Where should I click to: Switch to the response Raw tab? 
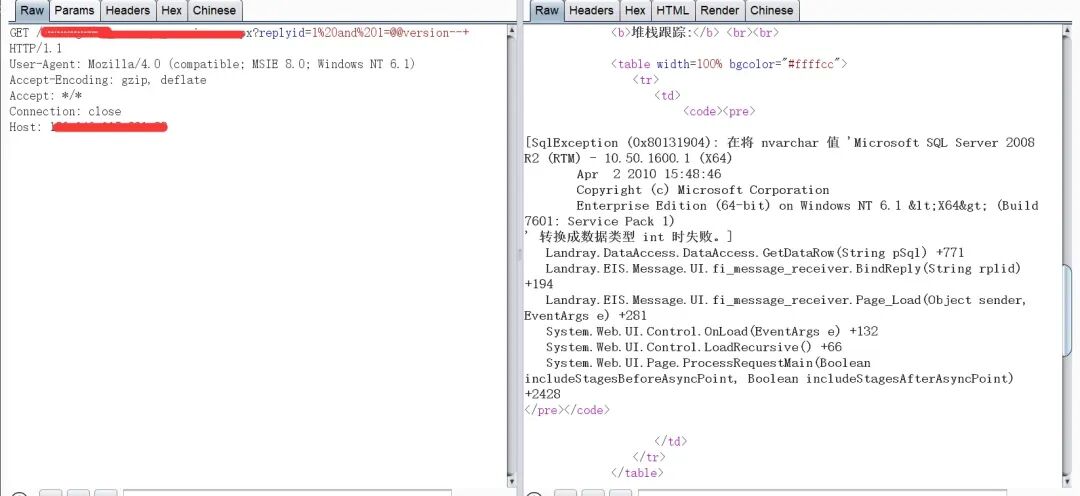point(547,10)
